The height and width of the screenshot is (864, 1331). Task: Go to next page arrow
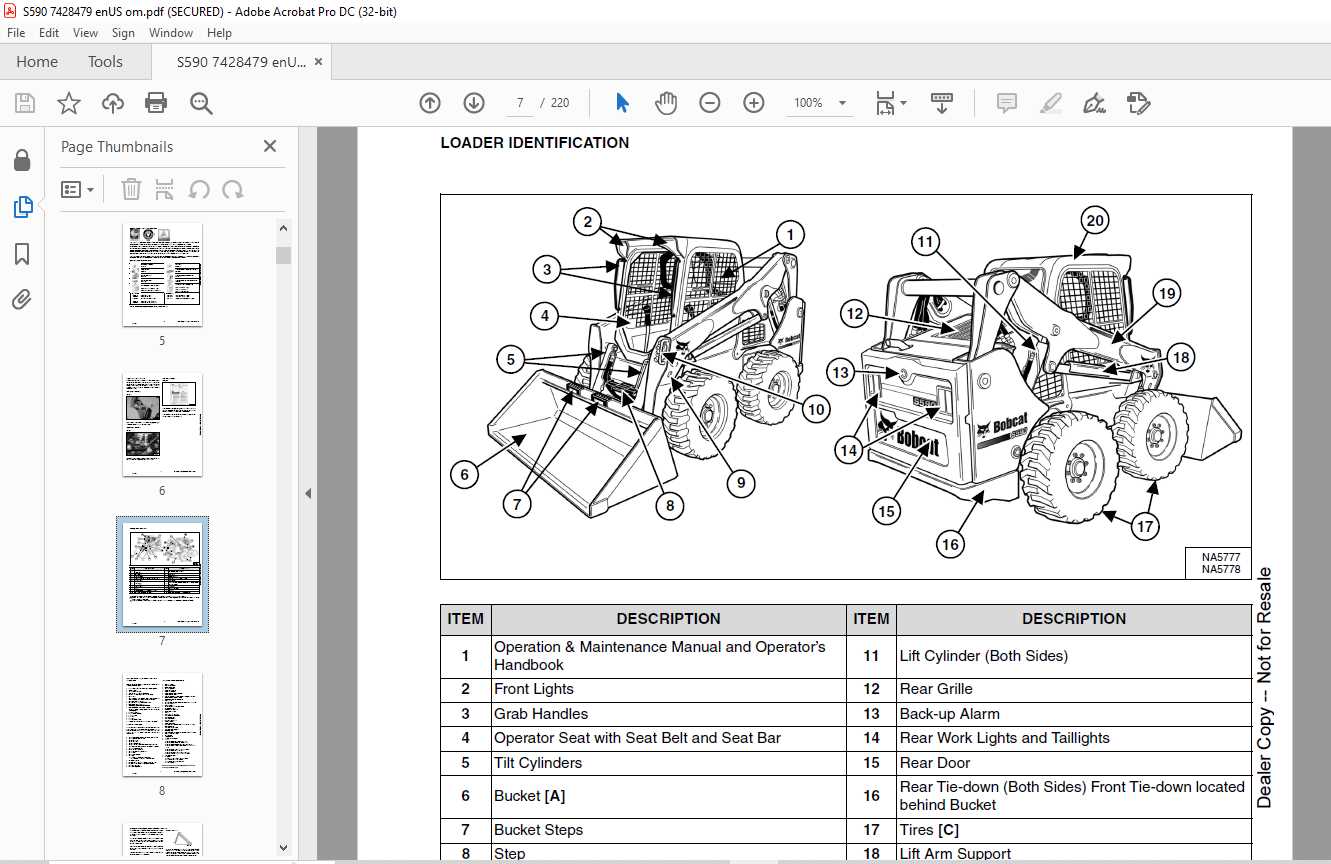click(x=474, y=103)
